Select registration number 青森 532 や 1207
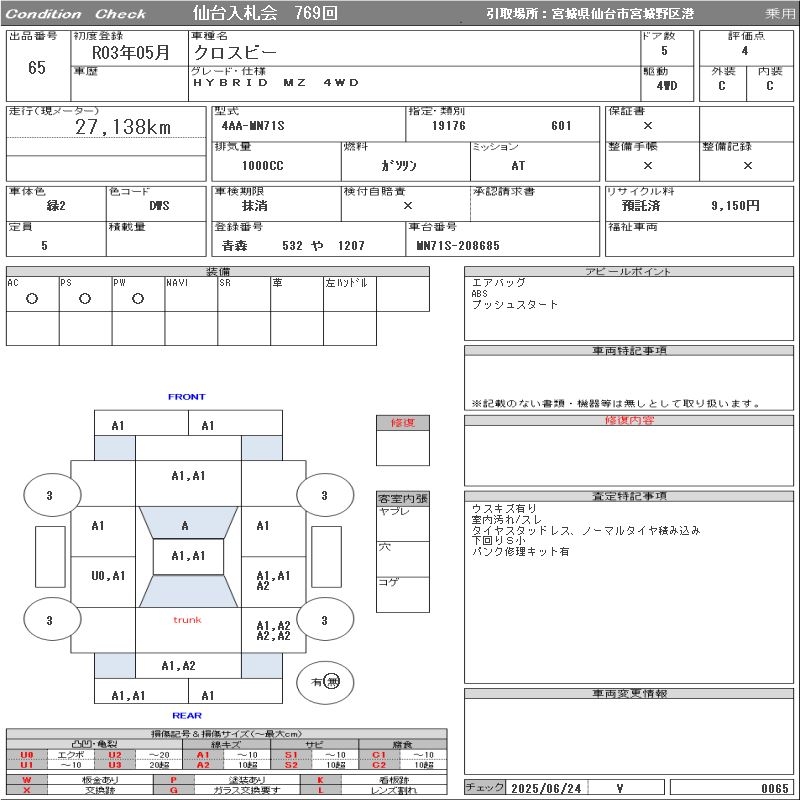Image resolution: width=800 pixels, height=800 pixels. click(x=293, y=246)
